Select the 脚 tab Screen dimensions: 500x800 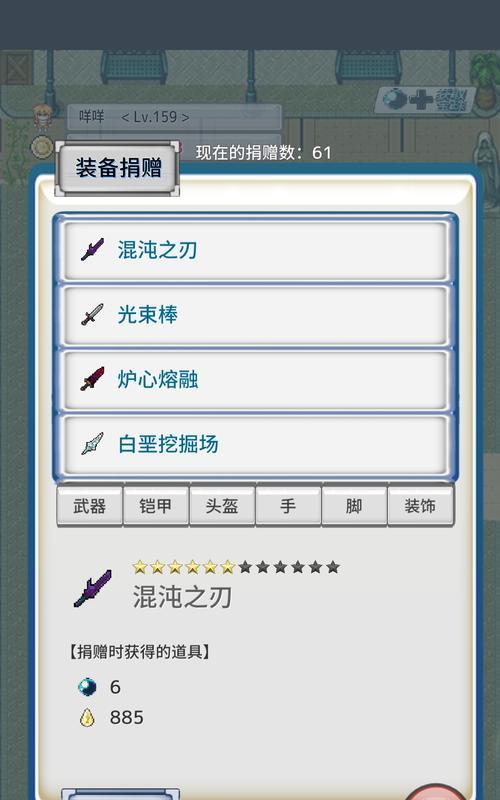point(354,506)
